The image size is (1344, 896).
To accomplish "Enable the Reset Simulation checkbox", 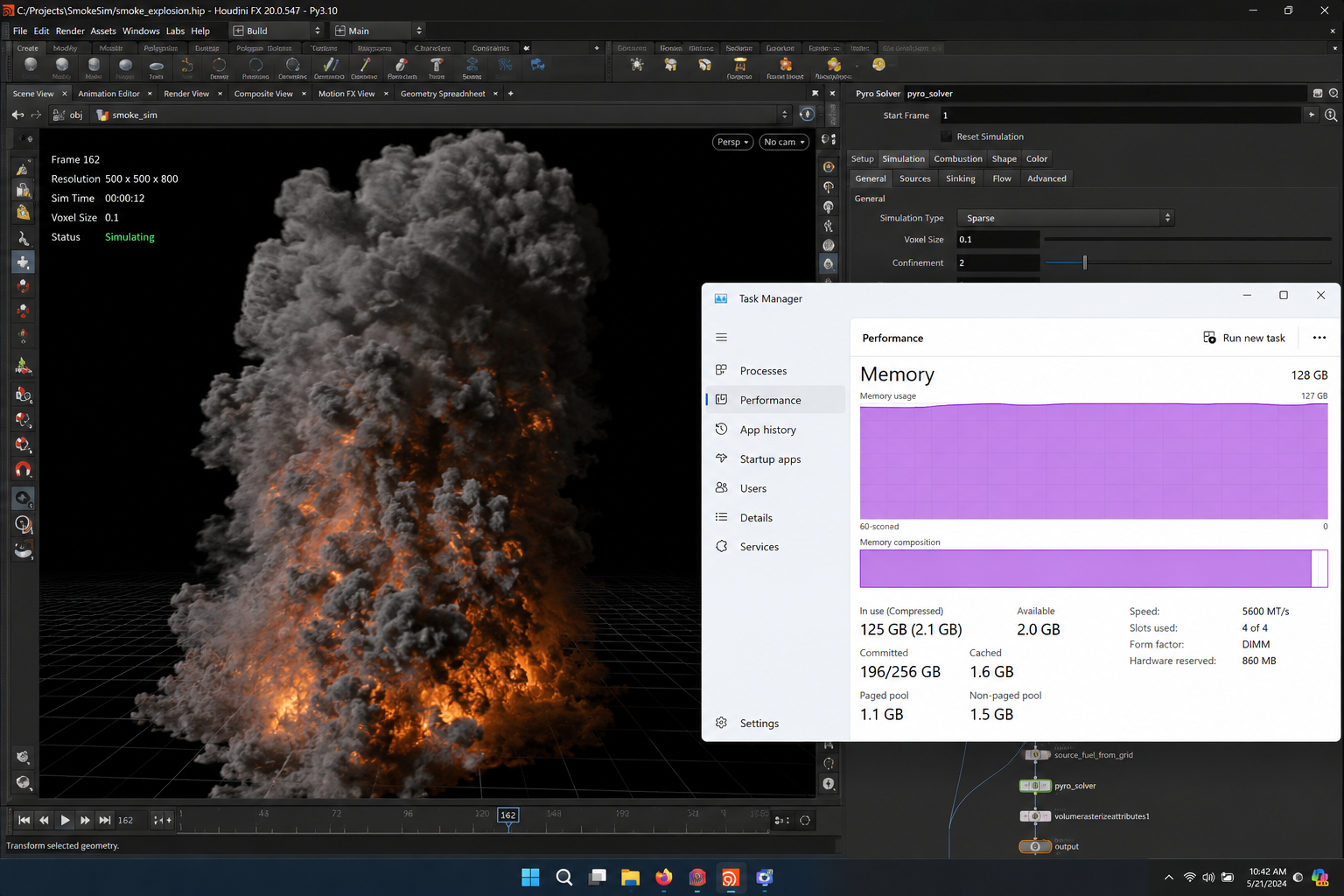I will pyautogui.click(x=946, y=136).
